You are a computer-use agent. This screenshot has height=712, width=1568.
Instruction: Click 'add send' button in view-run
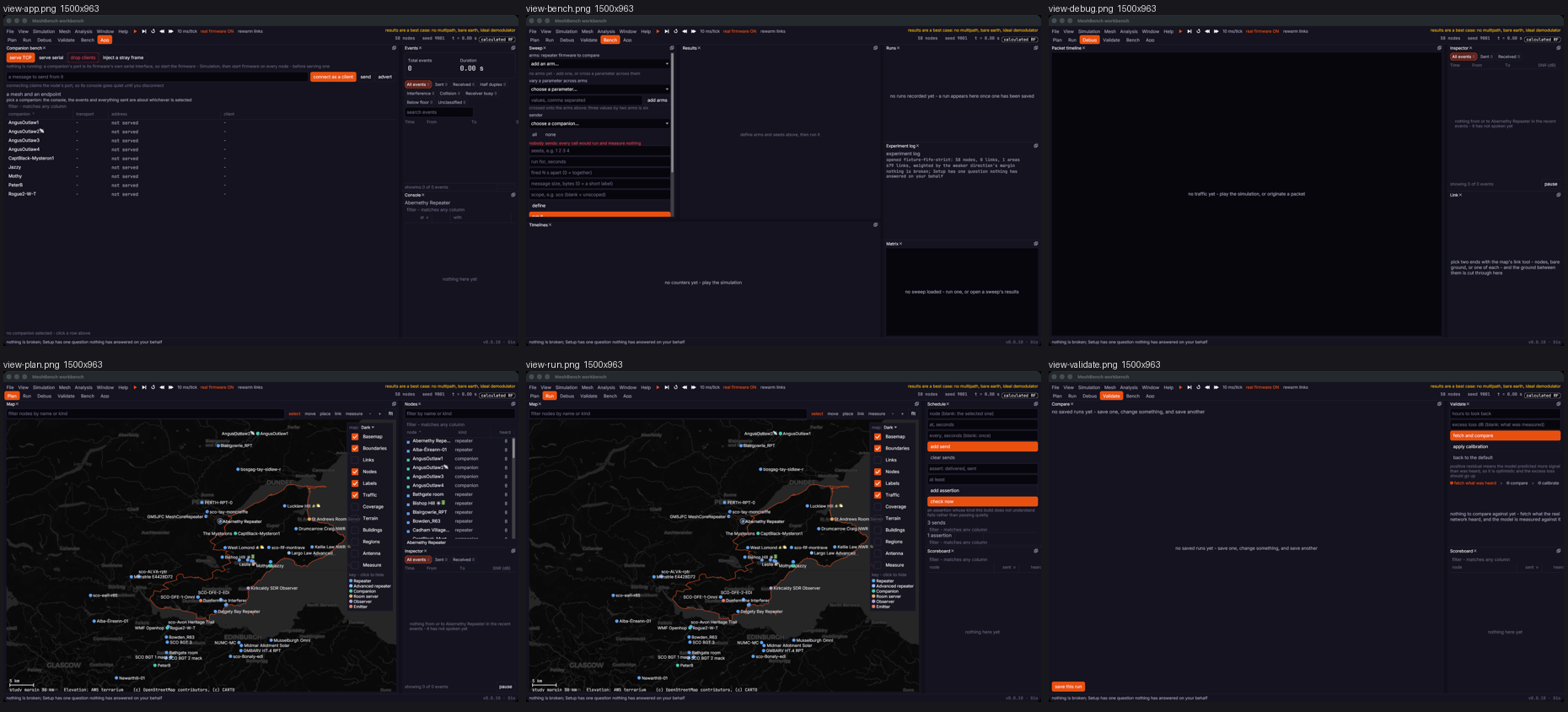tap(982, 447)
